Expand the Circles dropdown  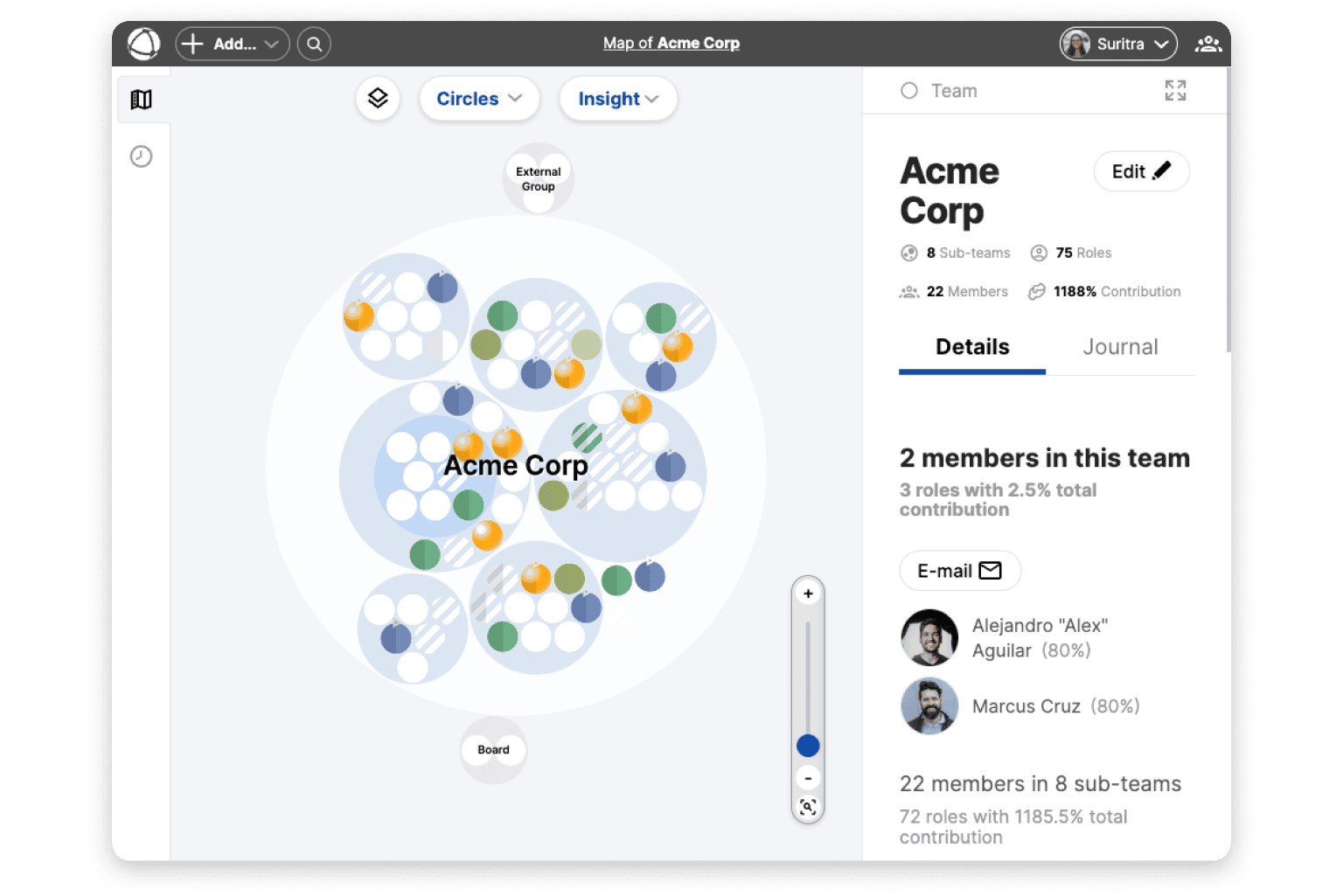479,99
